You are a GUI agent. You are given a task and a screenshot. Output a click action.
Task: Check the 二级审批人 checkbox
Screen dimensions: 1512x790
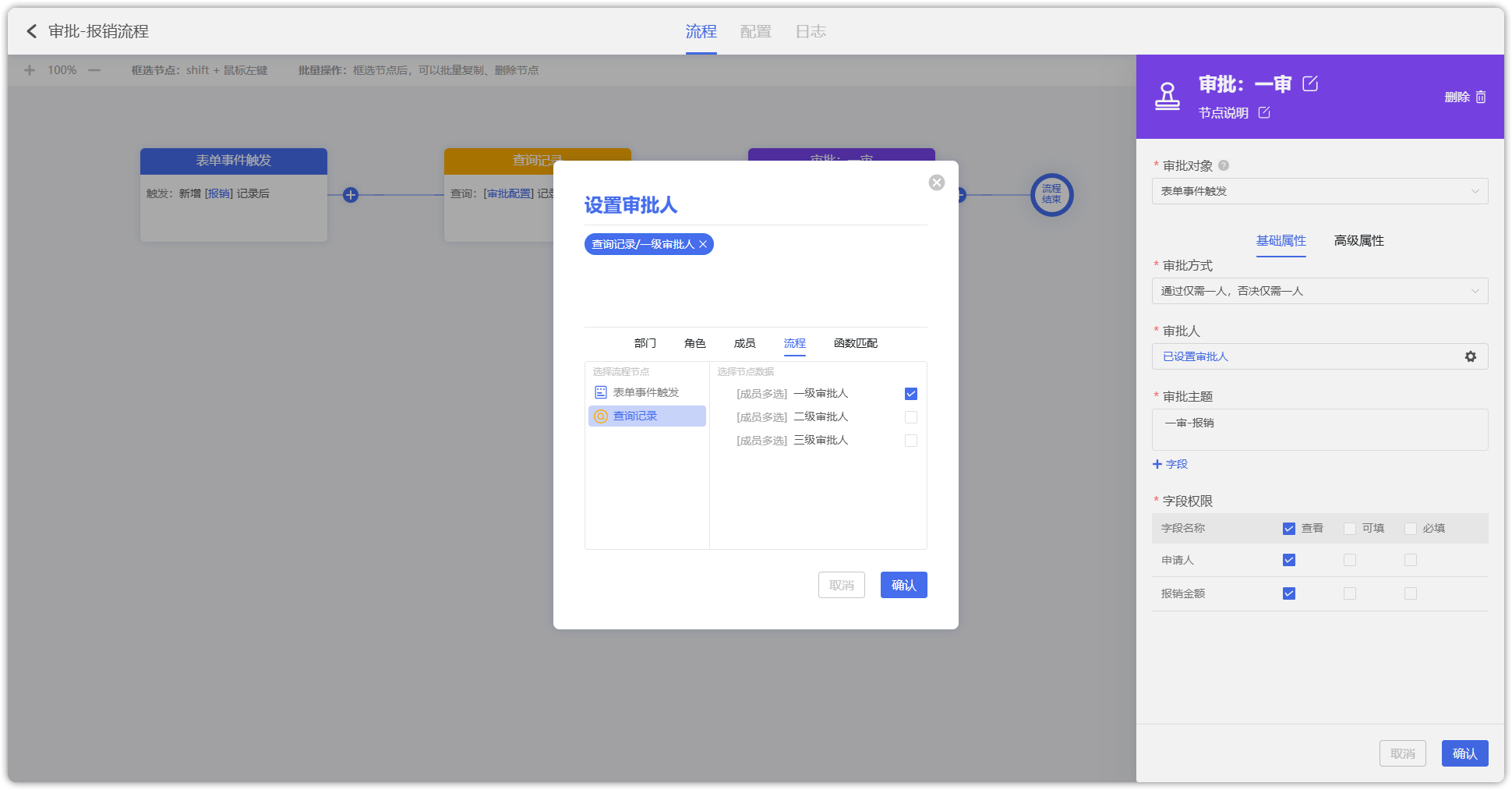tap(911, 417)
